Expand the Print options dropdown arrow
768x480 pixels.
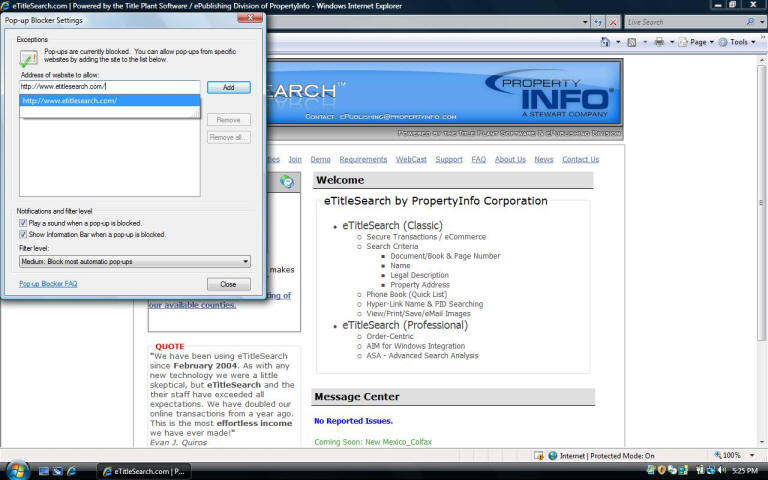[x=672, y=42]
